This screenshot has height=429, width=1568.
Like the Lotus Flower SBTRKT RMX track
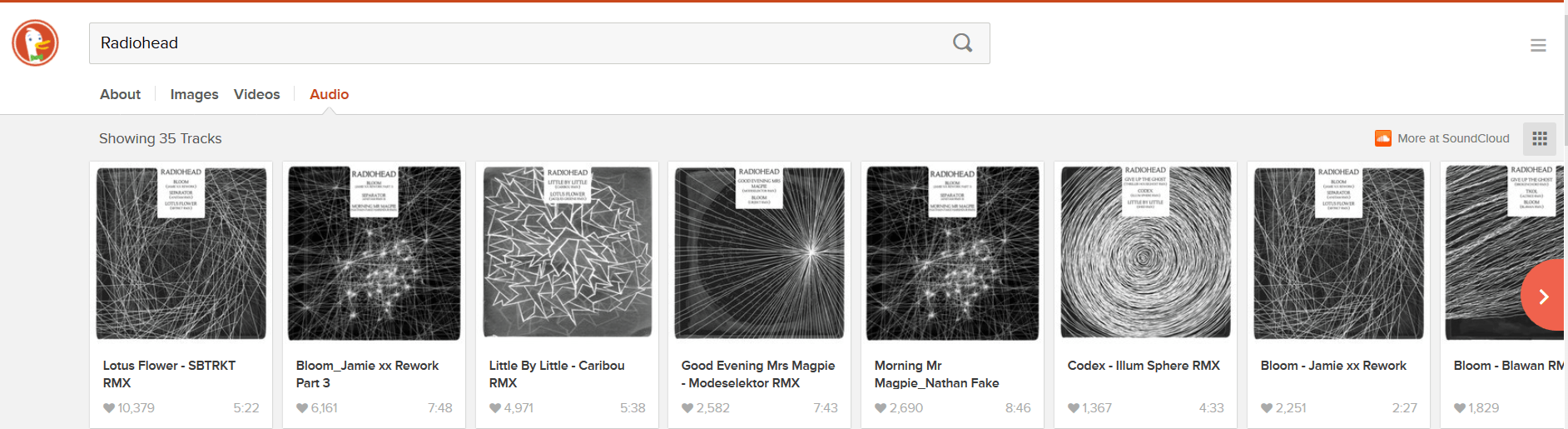coord(109,408)
